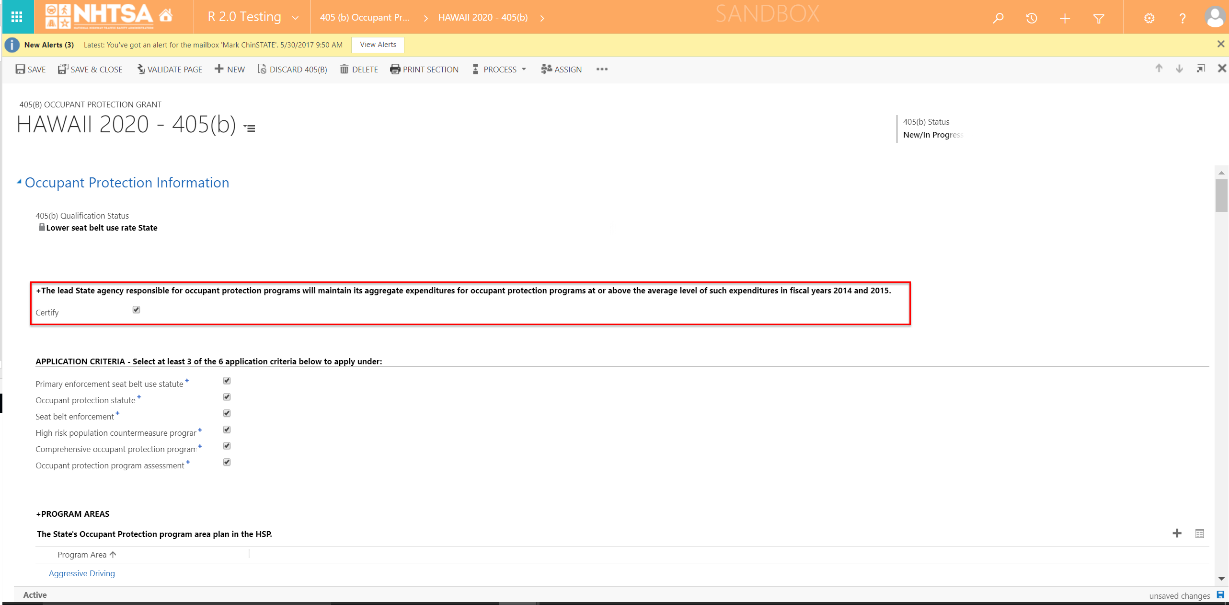This screenshot has width=1229, height=605.
Task: Open help question mark icon
Action: [x=1183, y=18]
